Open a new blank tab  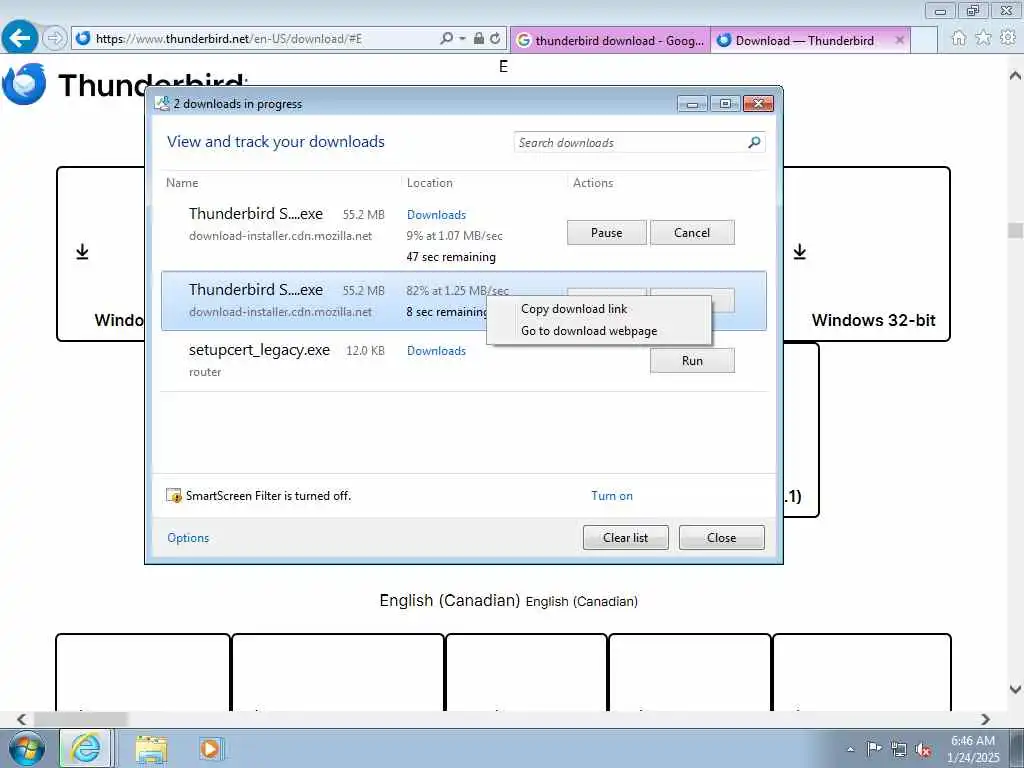tap(923, 40)
